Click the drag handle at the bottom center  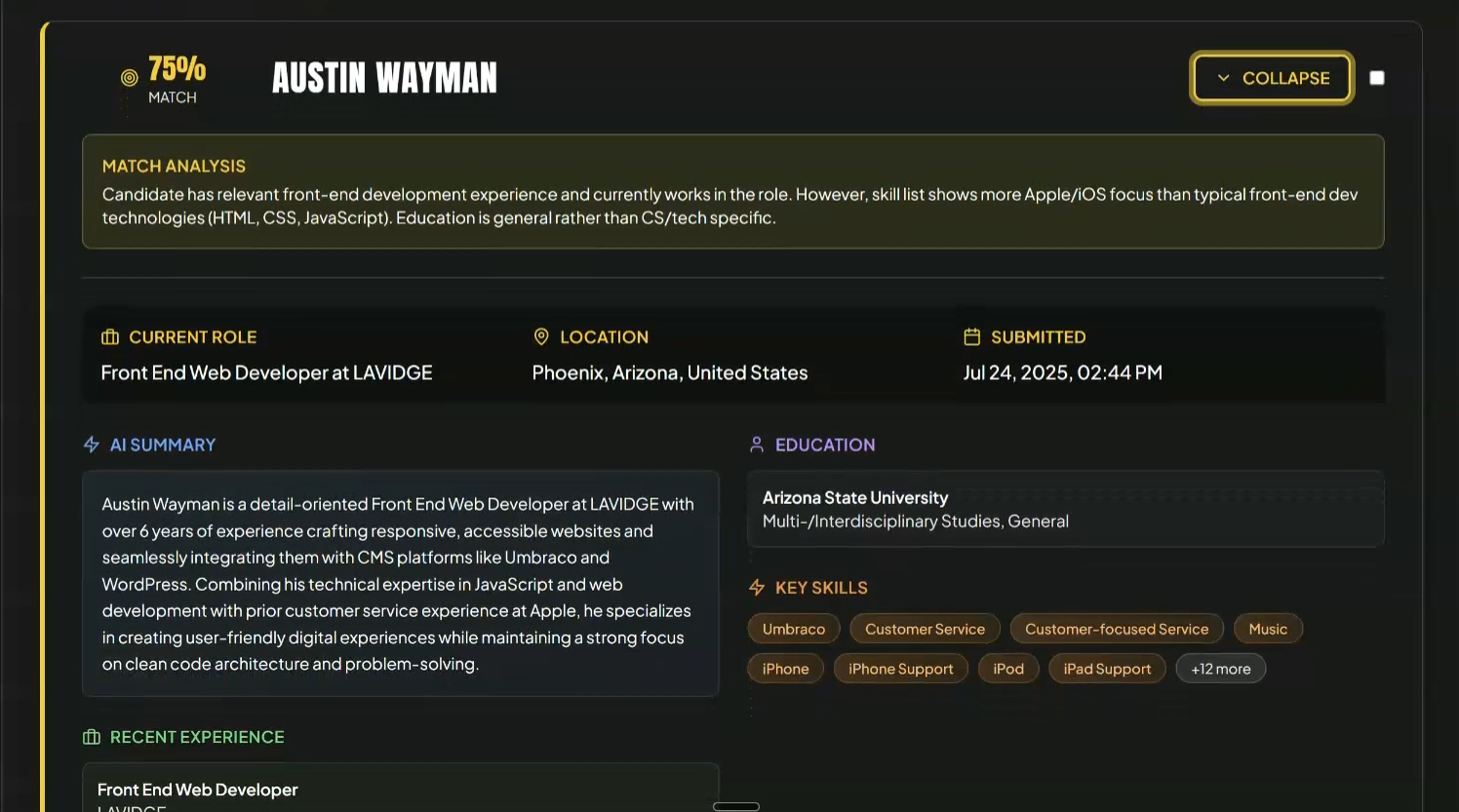coord(736,806)
